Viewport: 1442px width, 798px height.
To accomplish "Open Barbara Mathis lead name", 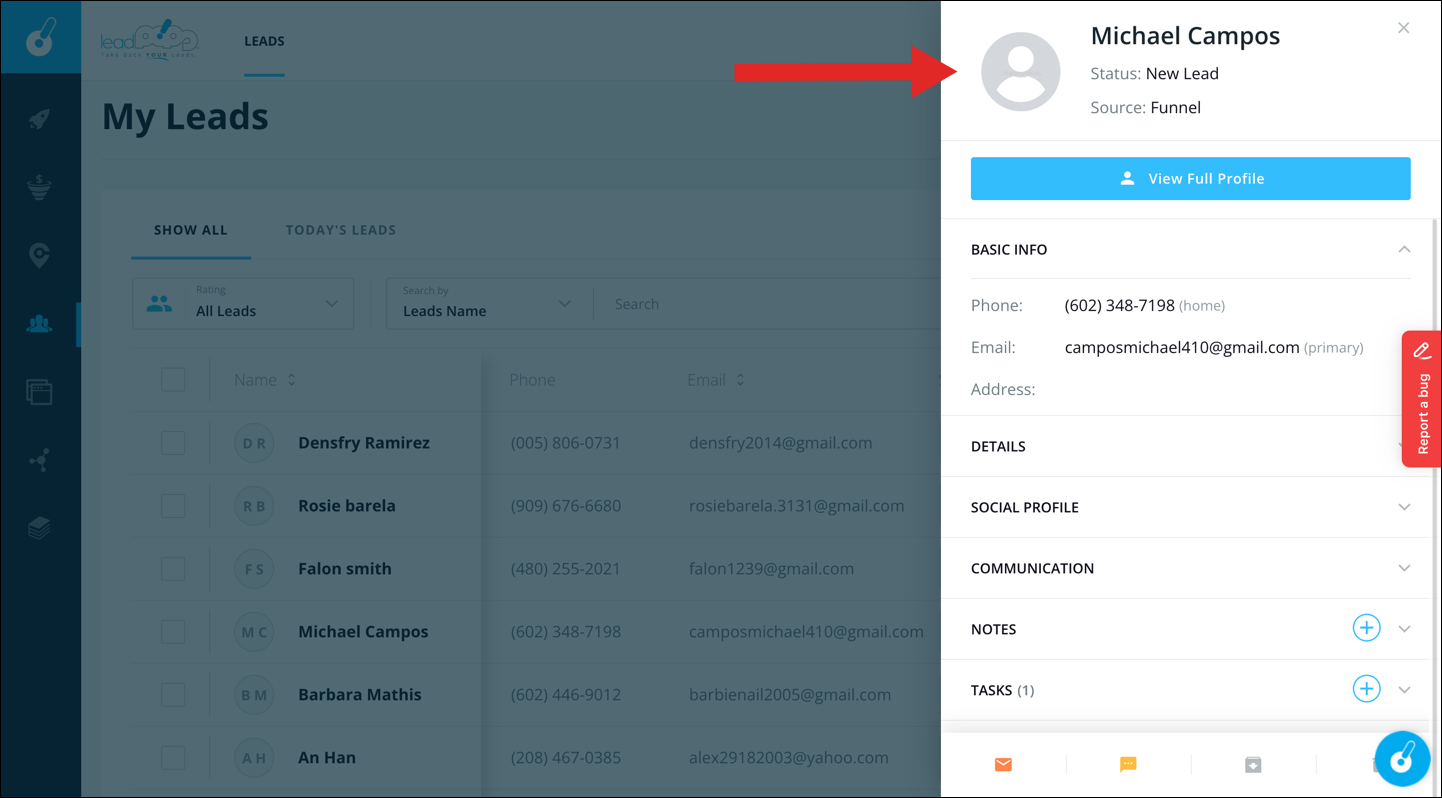I will pyautogui.click(x=360, y=694).
